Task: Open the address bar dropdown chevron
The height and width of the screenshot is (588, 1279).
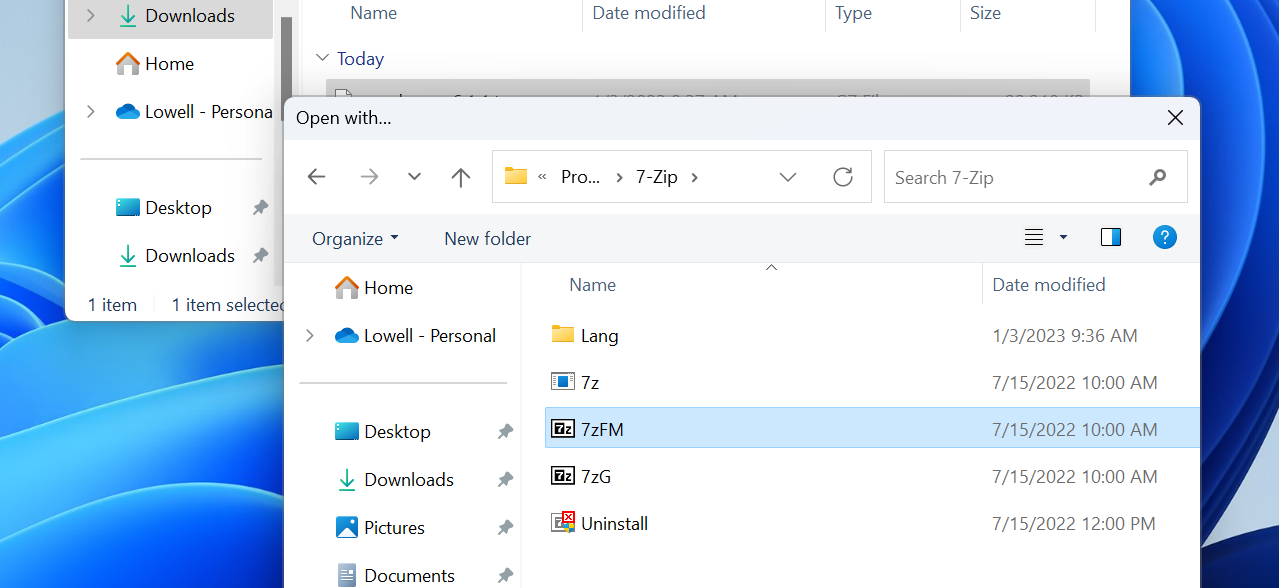Action: (788, 176)
